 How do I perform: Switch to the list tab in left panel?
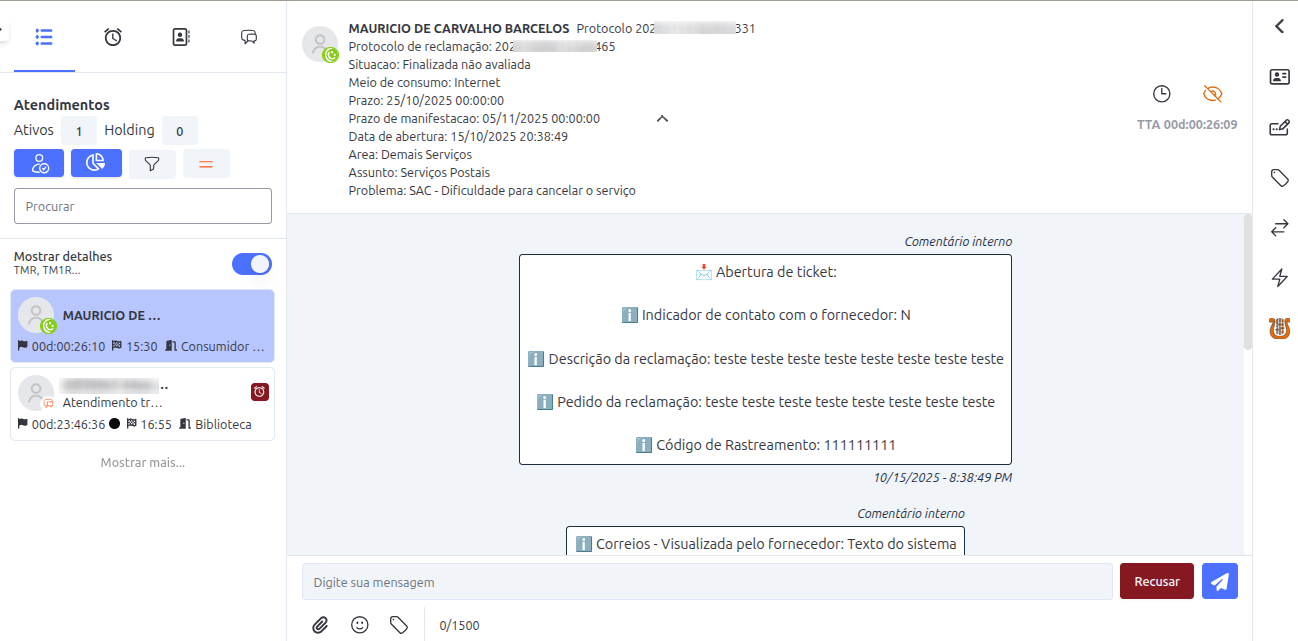coord(43,36)
